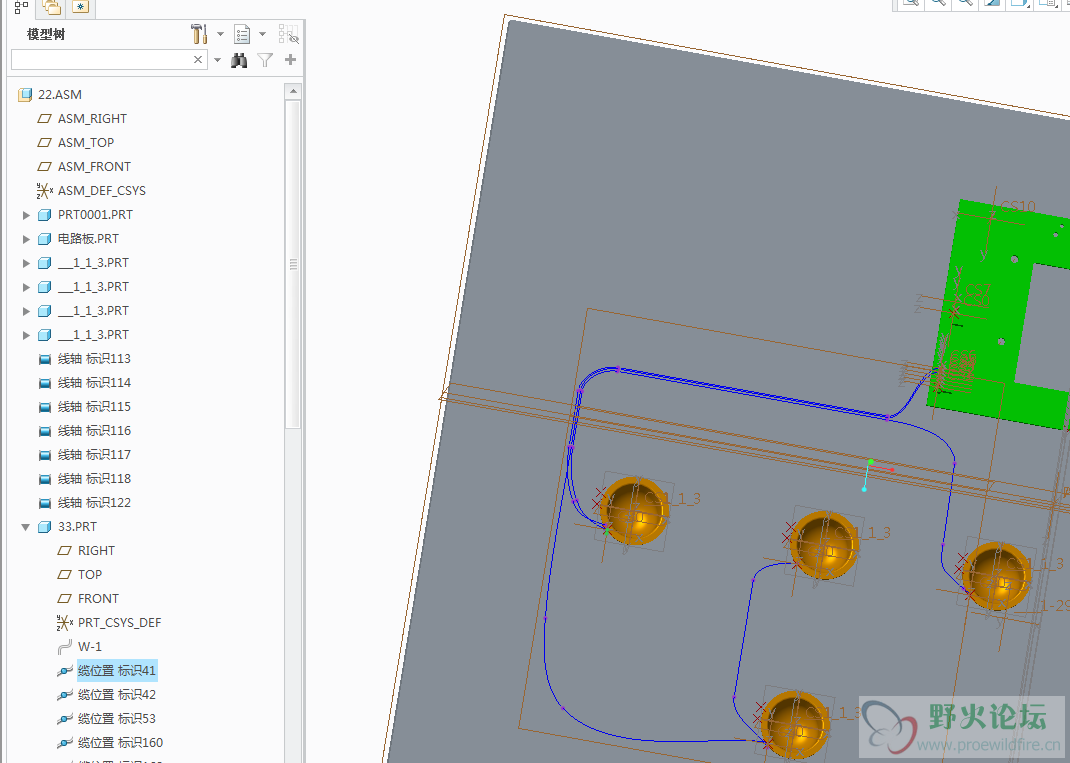Click the W-1 wire icon
The width and height of the screenshot is (1070, 763).
tap(65, 646)
